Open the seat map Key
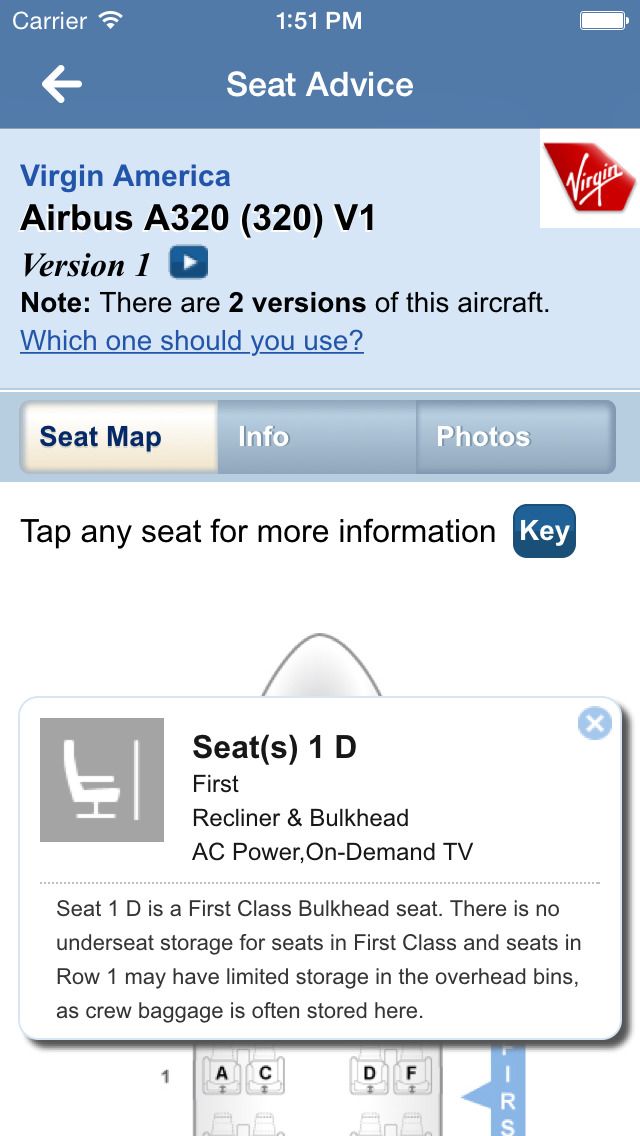 [x=544, y=531]
